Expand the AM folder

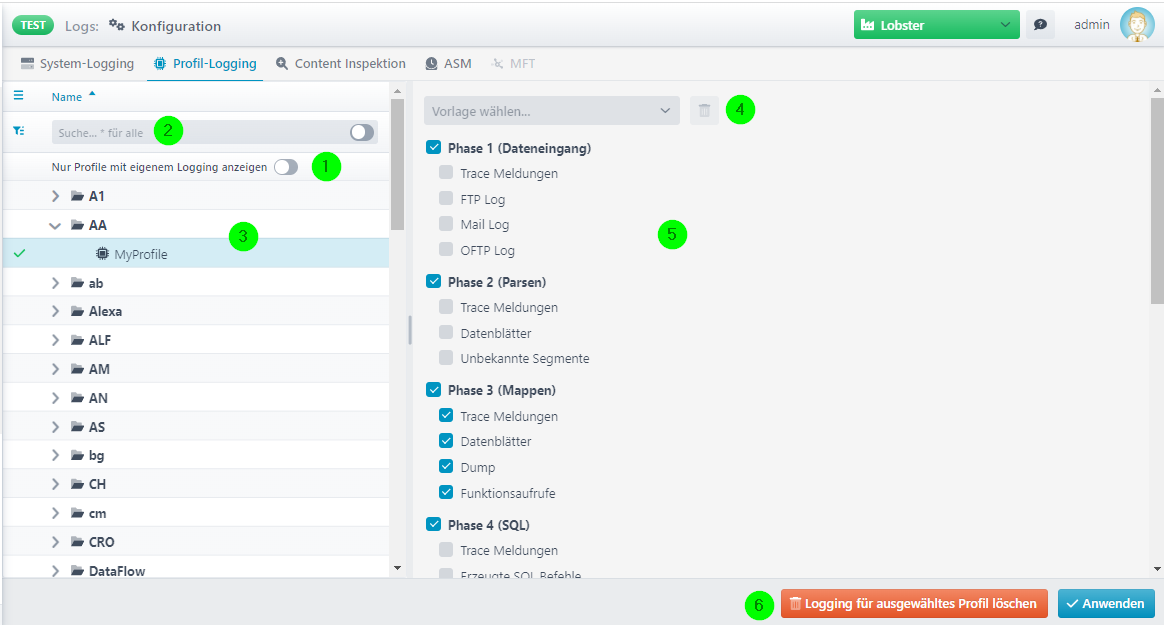[55, 369]
